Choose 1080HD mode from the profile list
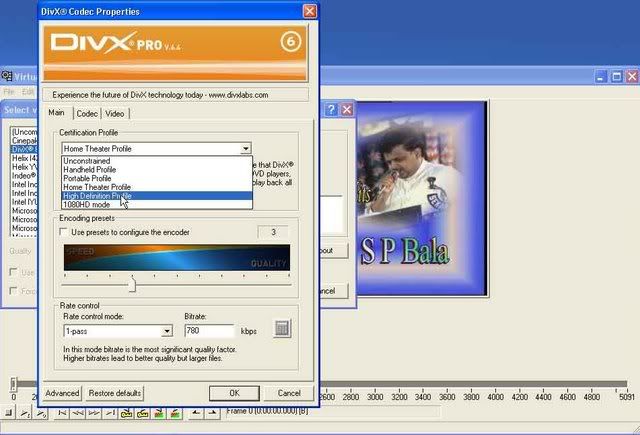Viewport: 640px width, 435px height. point(157,204)
